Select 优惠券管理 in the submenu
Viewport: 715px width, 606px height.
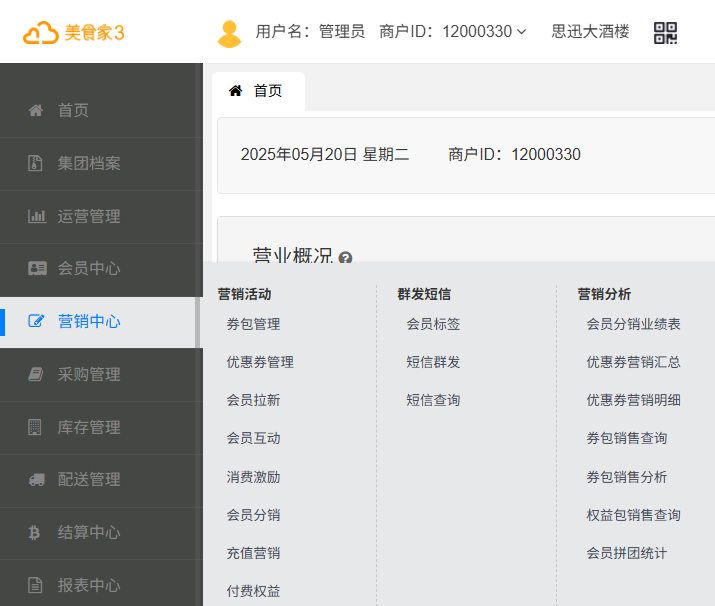click(x=260, y=362)
